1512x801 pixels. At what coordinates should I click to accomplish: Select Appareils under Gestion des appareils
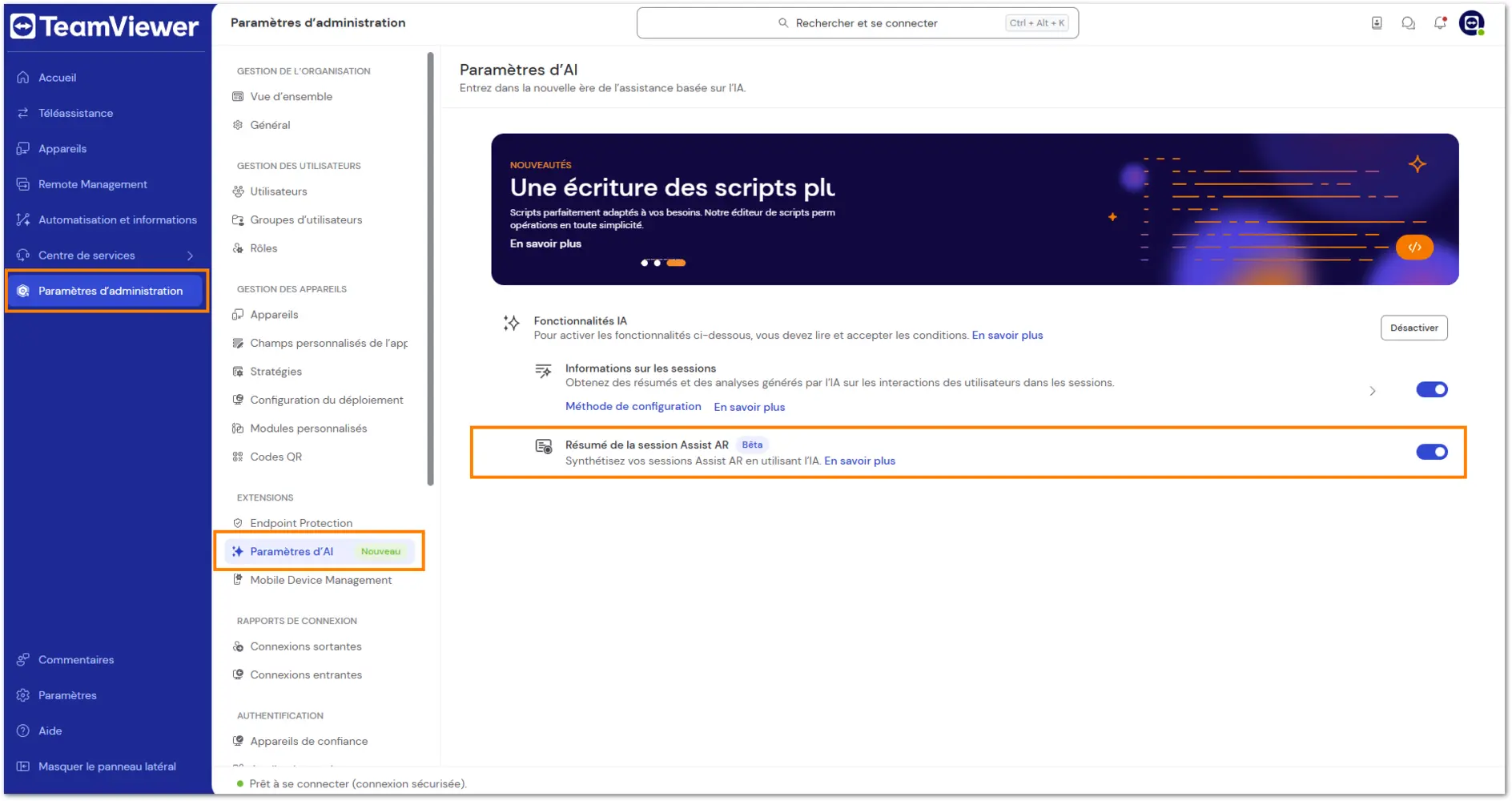[x=274, y=316]
